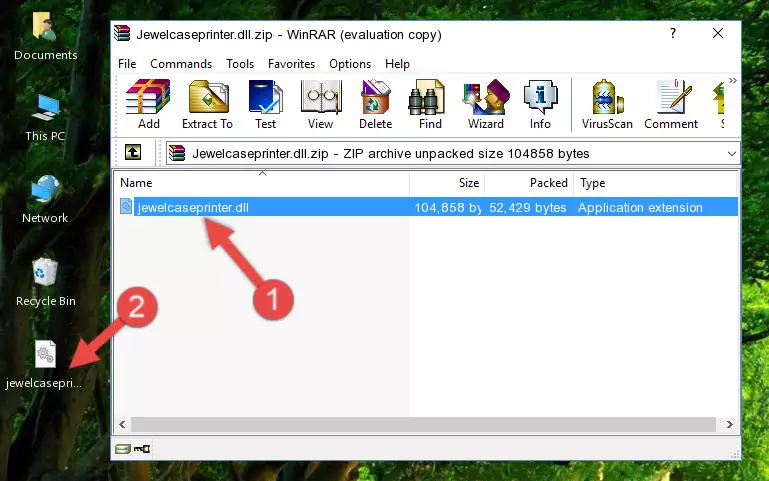
Task: Open the Help menu
Action: point(397,64)
